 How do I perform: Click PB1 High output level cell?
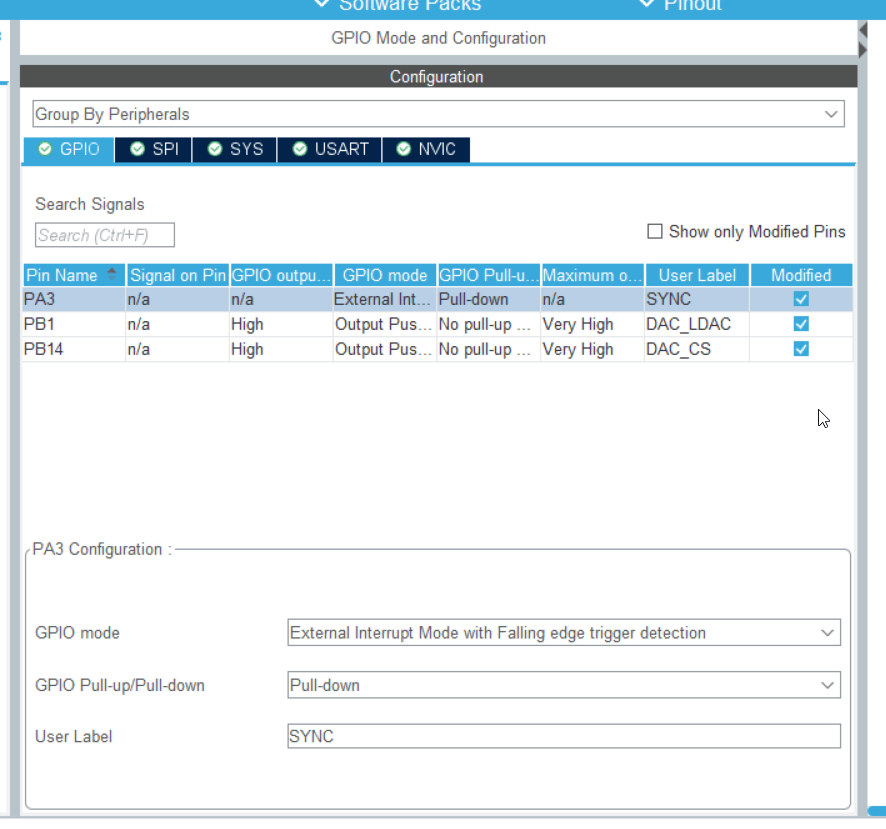pyautogui.click(x=281, y=324)
